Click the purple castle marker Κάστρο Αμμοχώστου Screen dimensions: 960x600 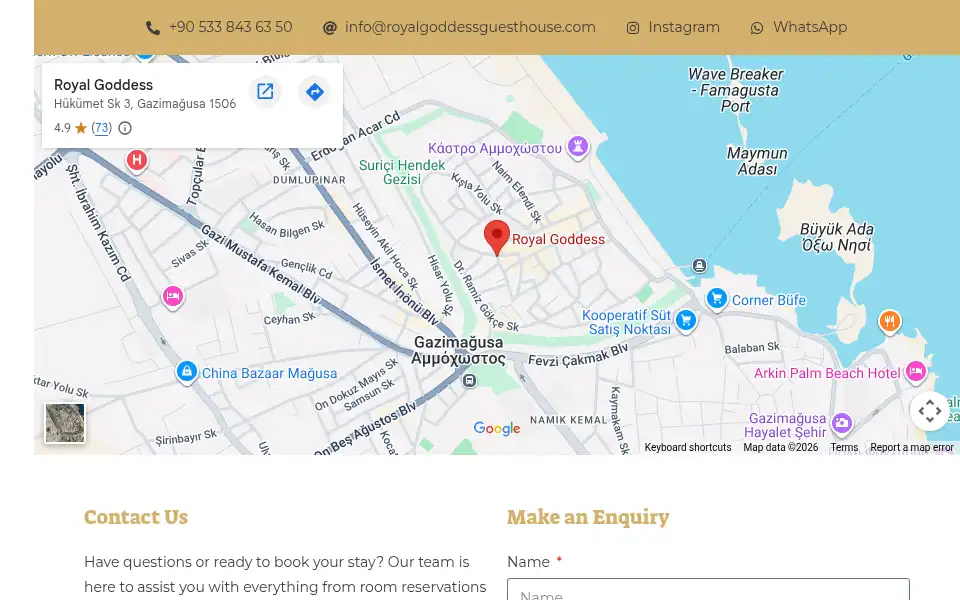click(577, 147)
